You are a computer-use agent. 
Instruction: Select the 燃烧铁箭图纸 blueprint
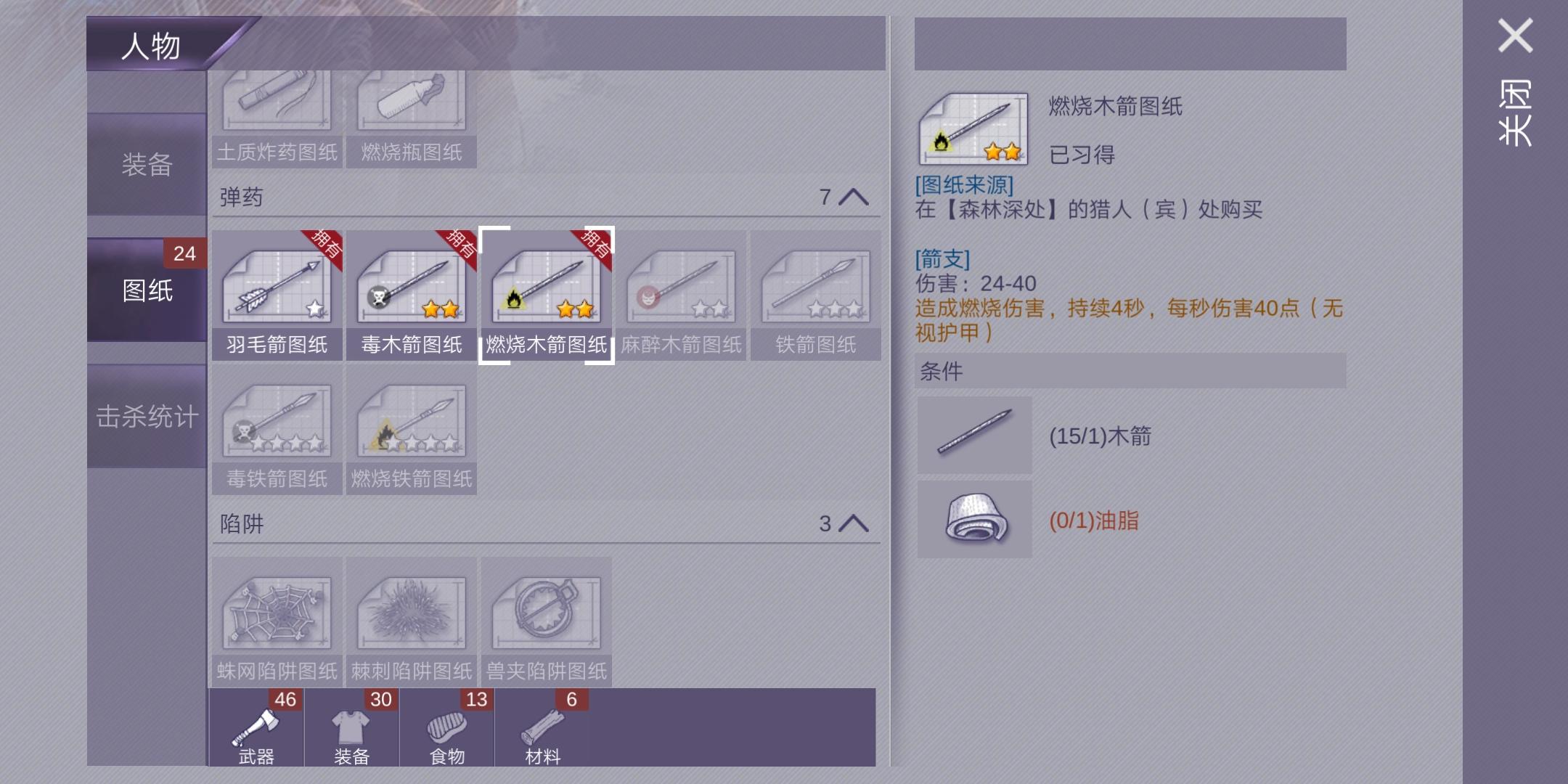412,430
